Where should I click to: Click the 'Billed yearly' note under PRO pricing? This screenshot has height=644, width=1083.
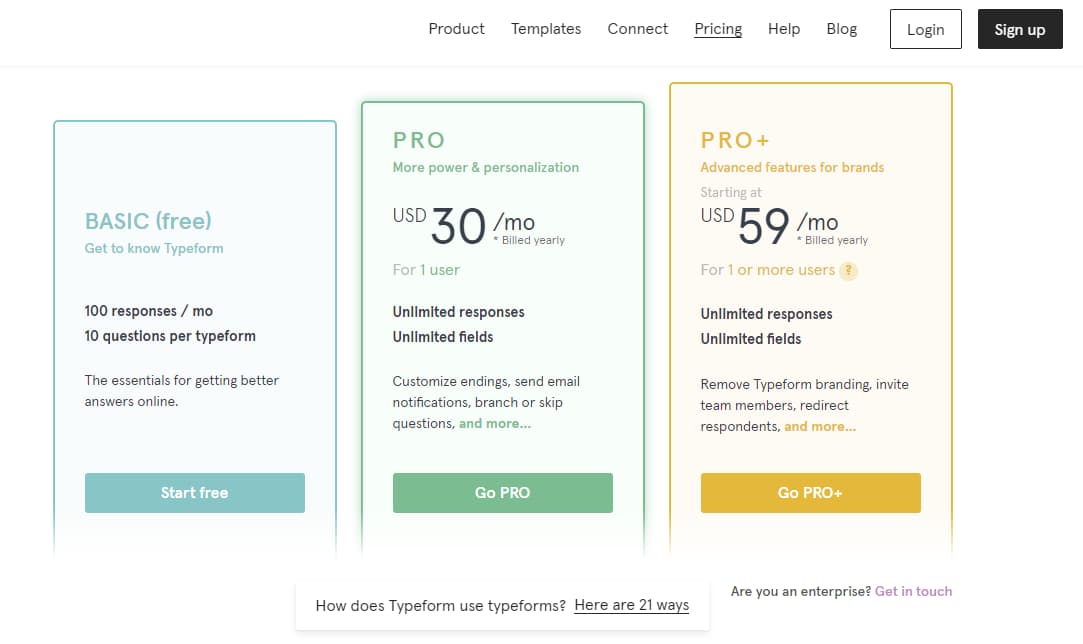[529, 240]
